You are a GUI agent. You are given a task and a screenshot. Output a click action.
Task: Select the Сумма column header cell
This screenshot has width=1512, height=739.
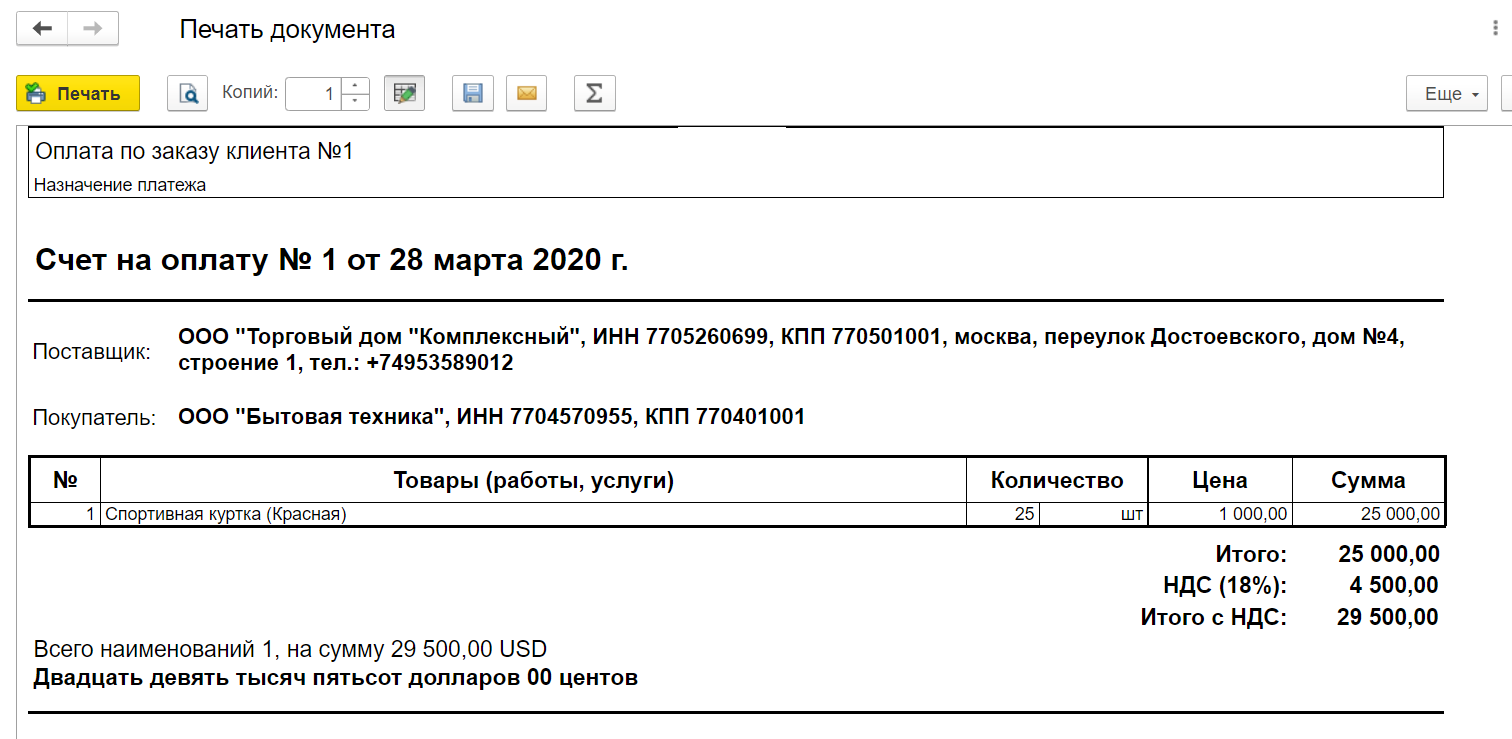click(1368, 480)
